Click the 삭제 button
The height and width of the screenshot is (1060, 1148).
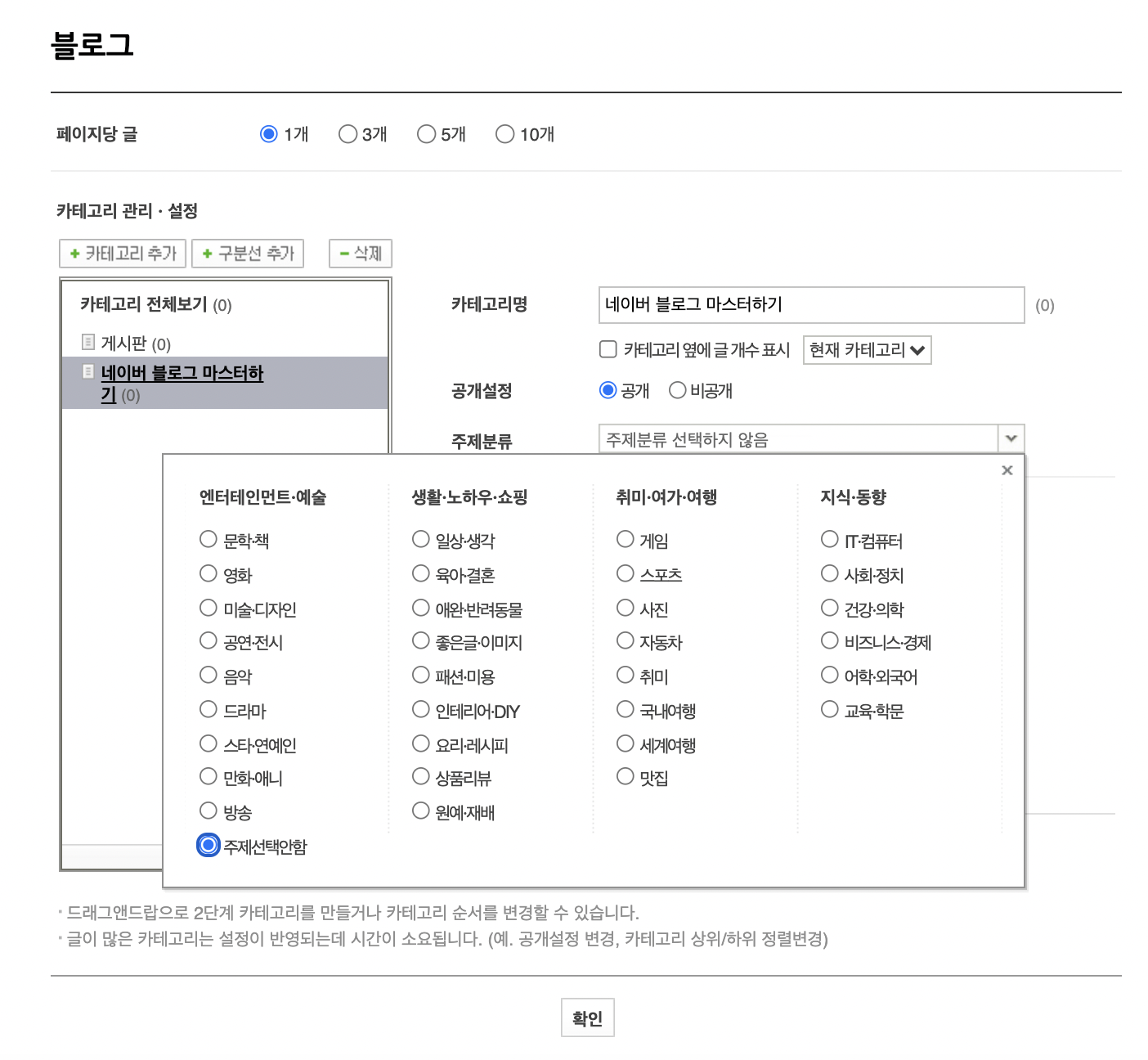pos(361,254)
